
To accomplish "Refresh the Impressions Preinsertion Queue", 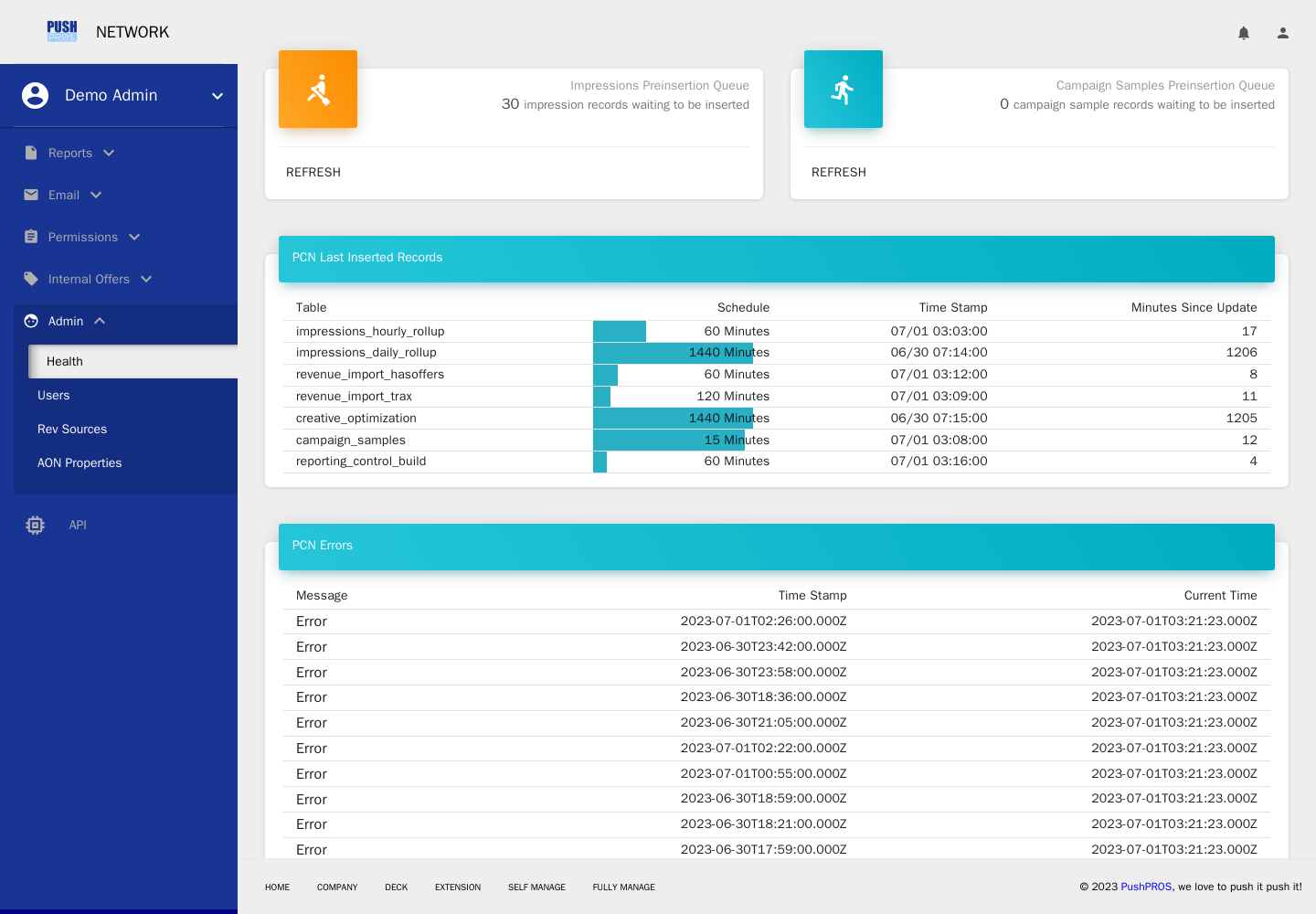I will click(313, 172).
